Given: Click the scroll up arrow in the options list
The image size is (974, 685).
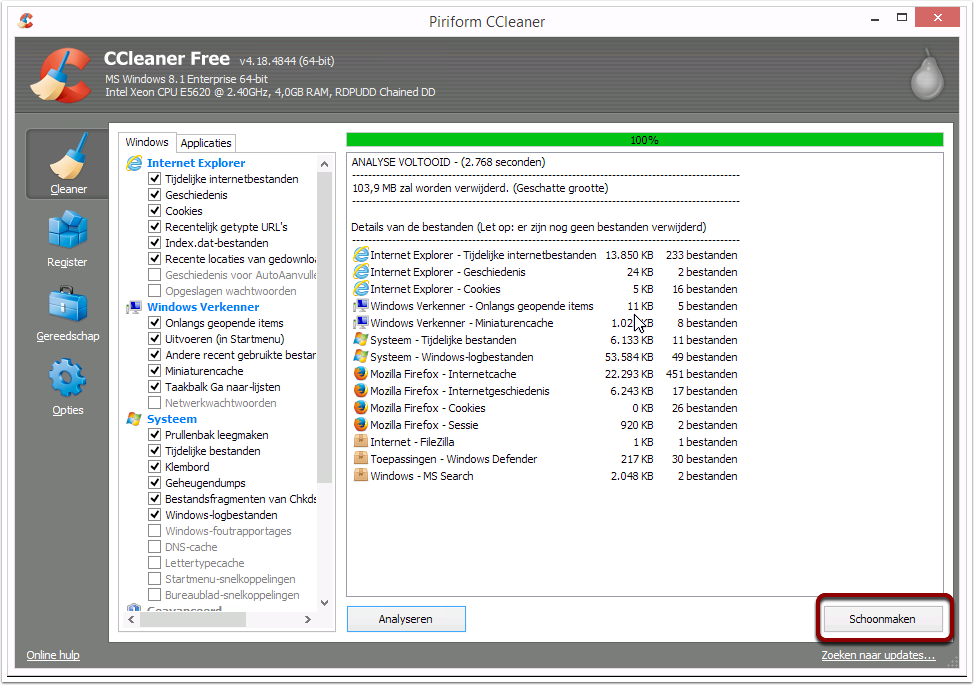Looking at the screenshot, I should [324, 164].
